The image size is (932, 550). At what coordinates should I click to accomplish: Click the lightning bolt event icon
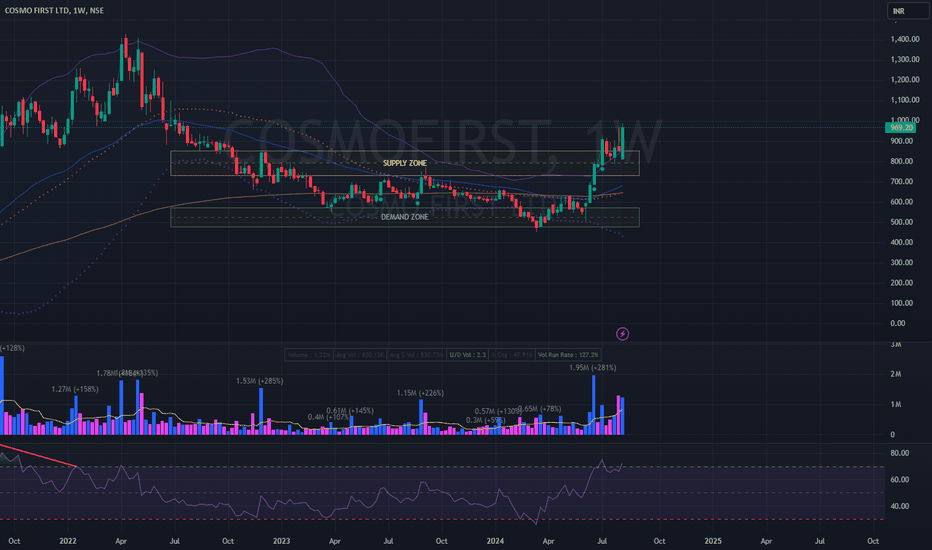point(622,334)
